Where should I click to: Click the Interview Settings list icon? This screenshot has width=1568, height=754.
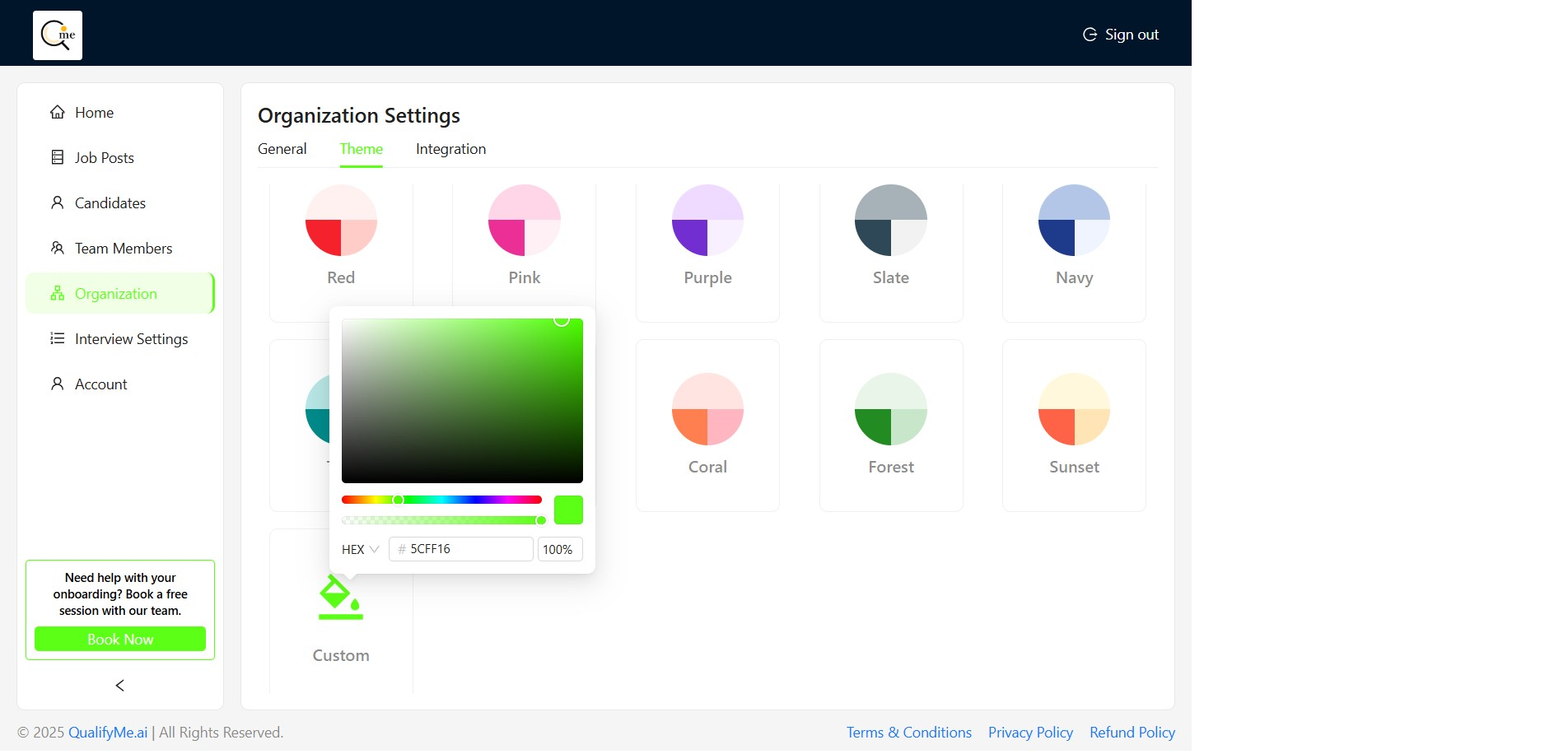[x=58, y=338]
